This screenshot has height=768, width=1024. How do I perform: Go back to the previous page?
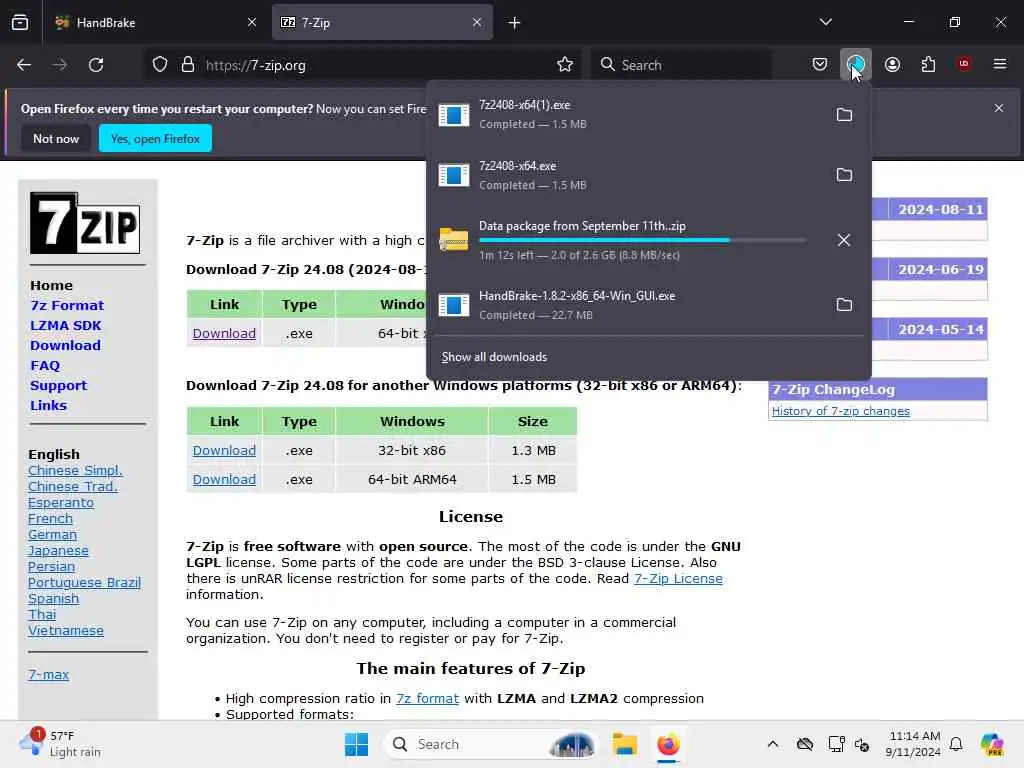[24, 65]
